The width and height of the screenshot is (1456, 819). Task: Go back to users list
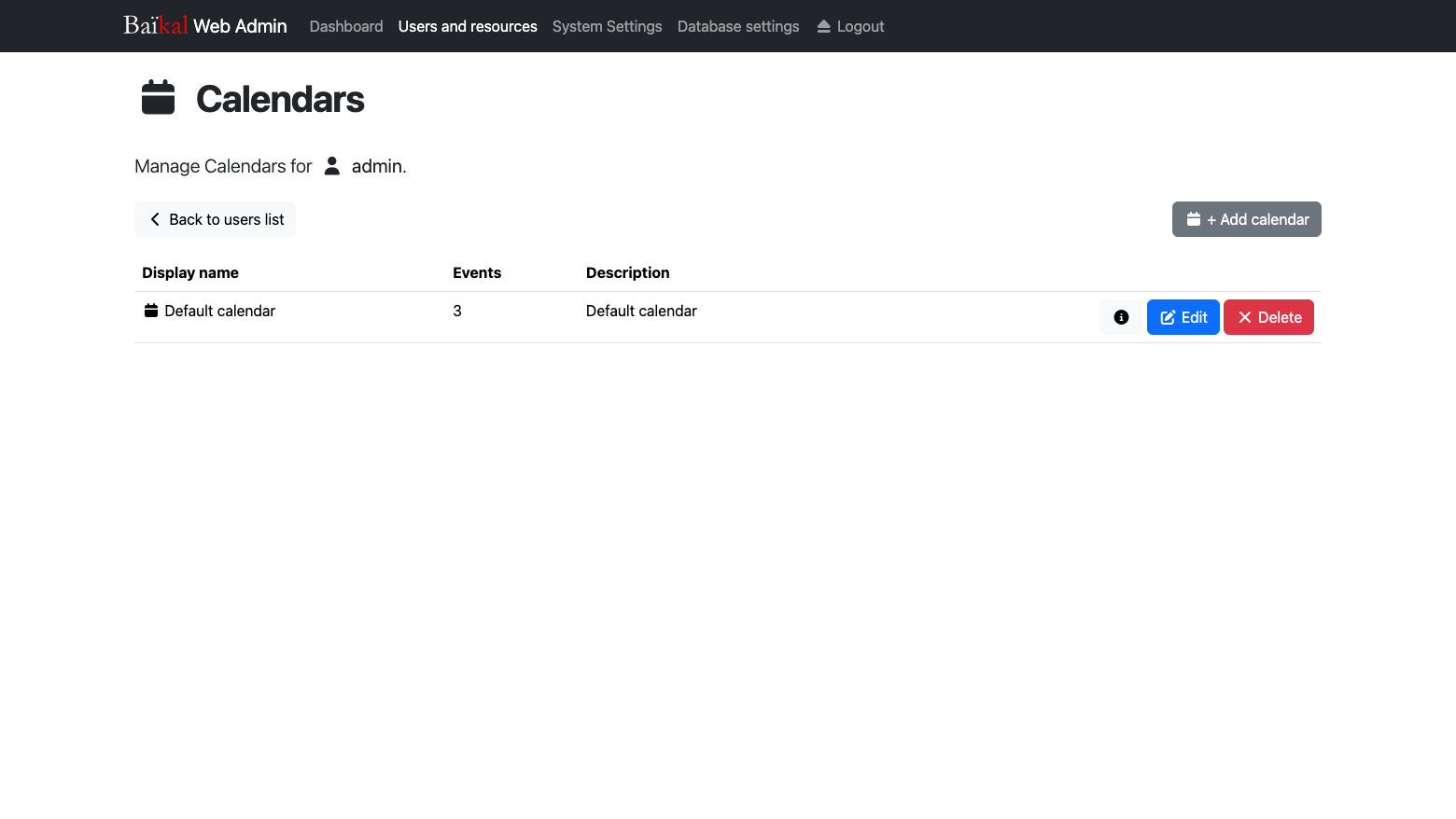[216, 219]
